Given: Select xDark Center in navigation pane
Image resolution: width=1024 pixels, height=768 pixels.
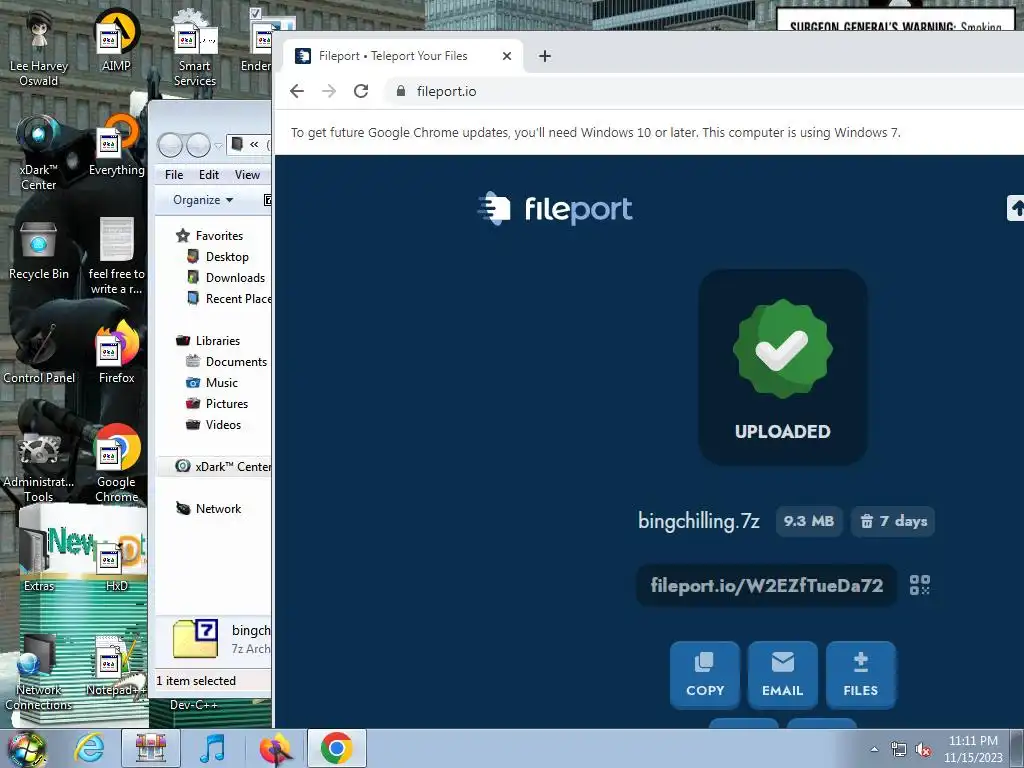Looking at the screenshot, I should (223, 466).
